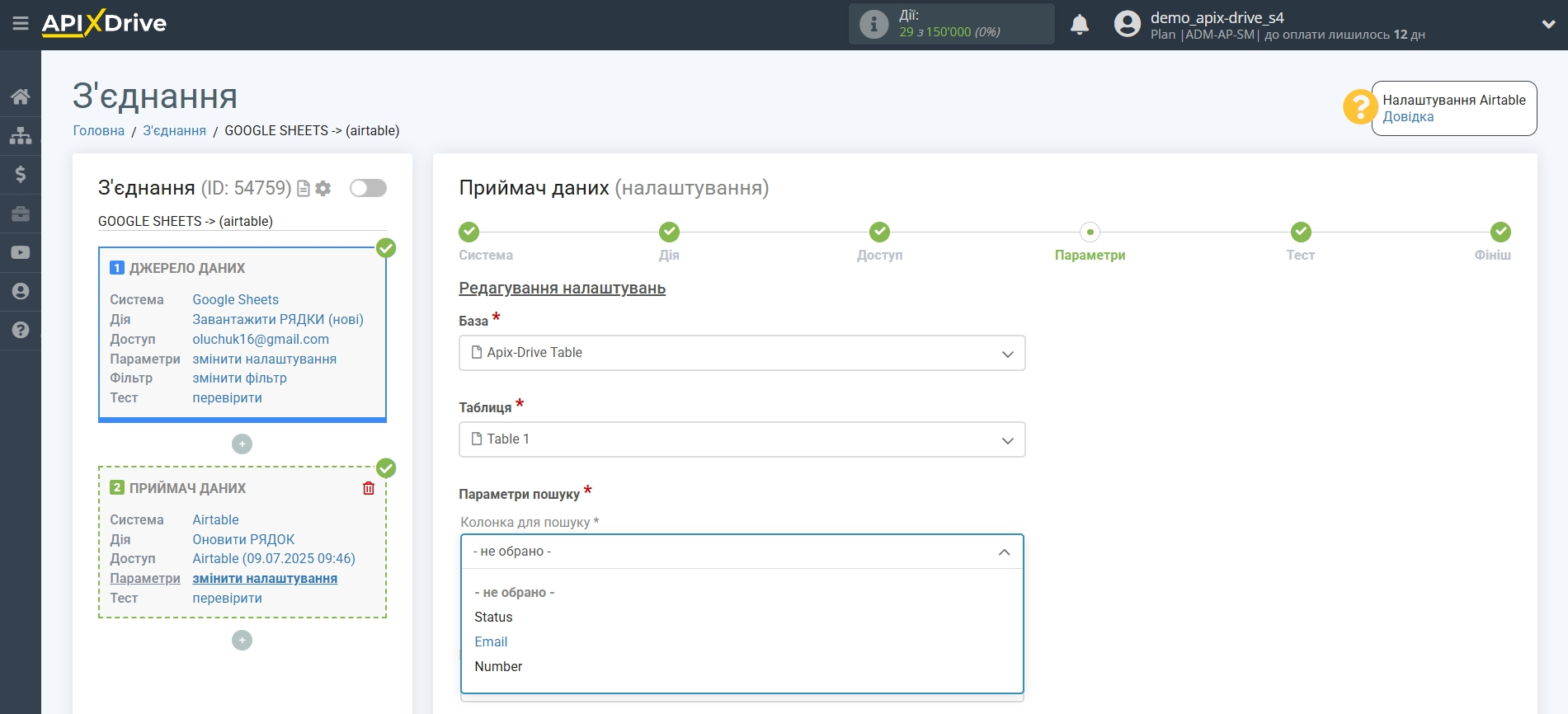
Task: Open the Home sidebar icon
Action: tap(21, 96)
